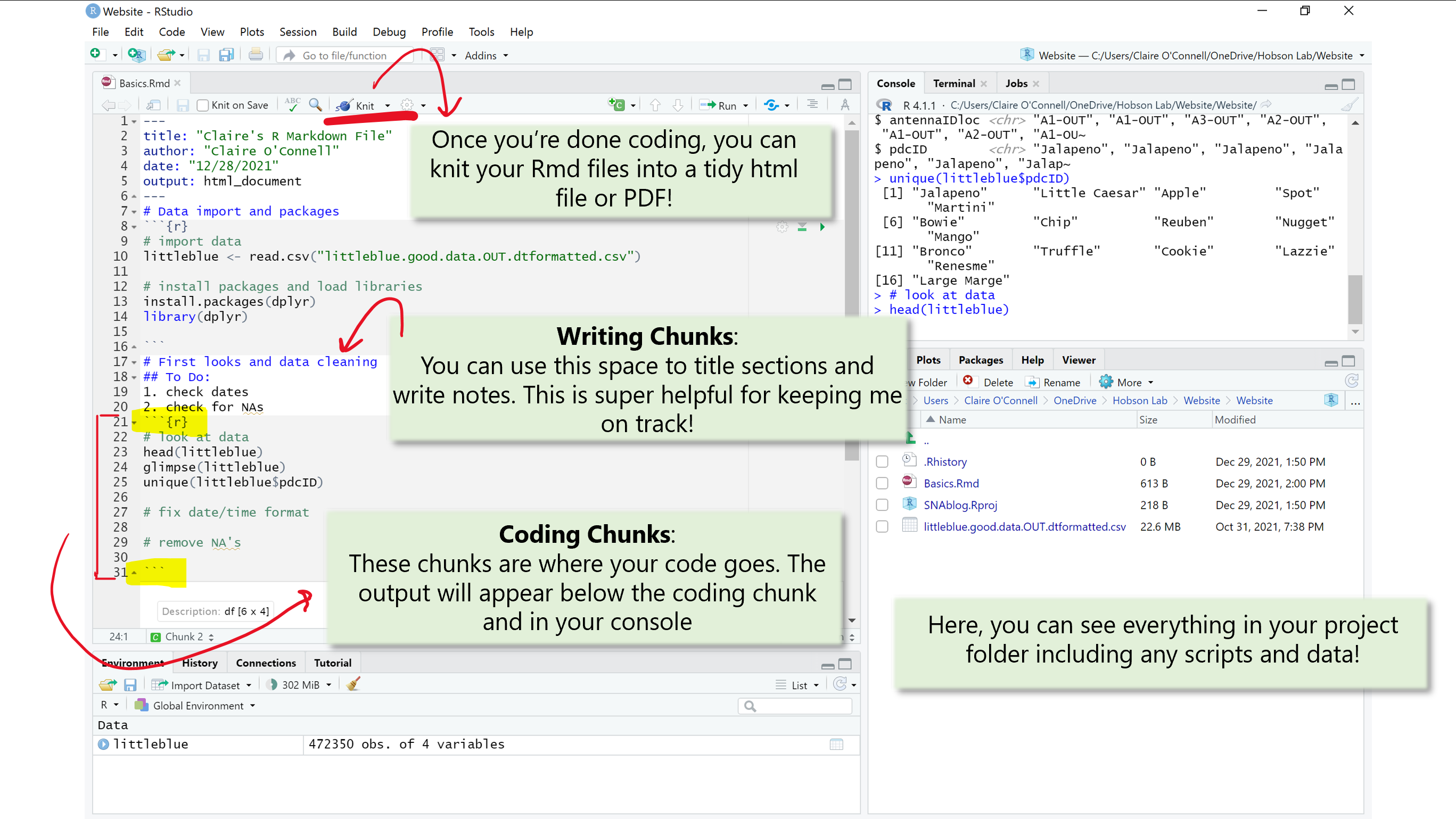The width and height of the screenshot is (1456, 819).
Task: Click the Workspace panes grid icon
Action: (437, 55)
